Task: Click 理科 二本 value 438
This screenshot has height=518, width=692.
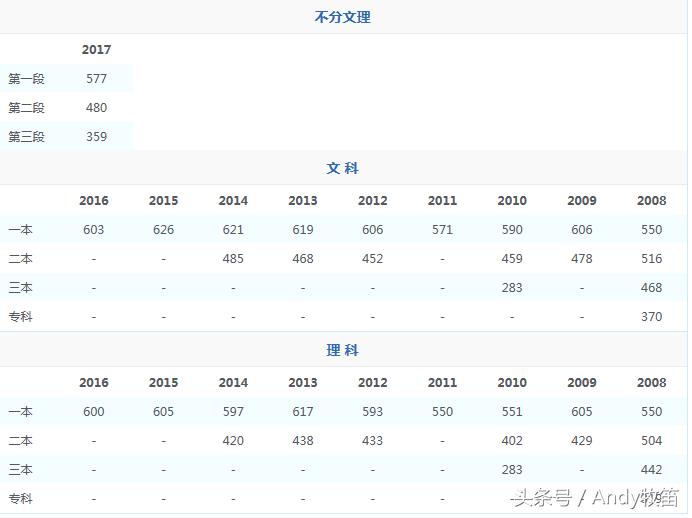Action: (303, 441)
